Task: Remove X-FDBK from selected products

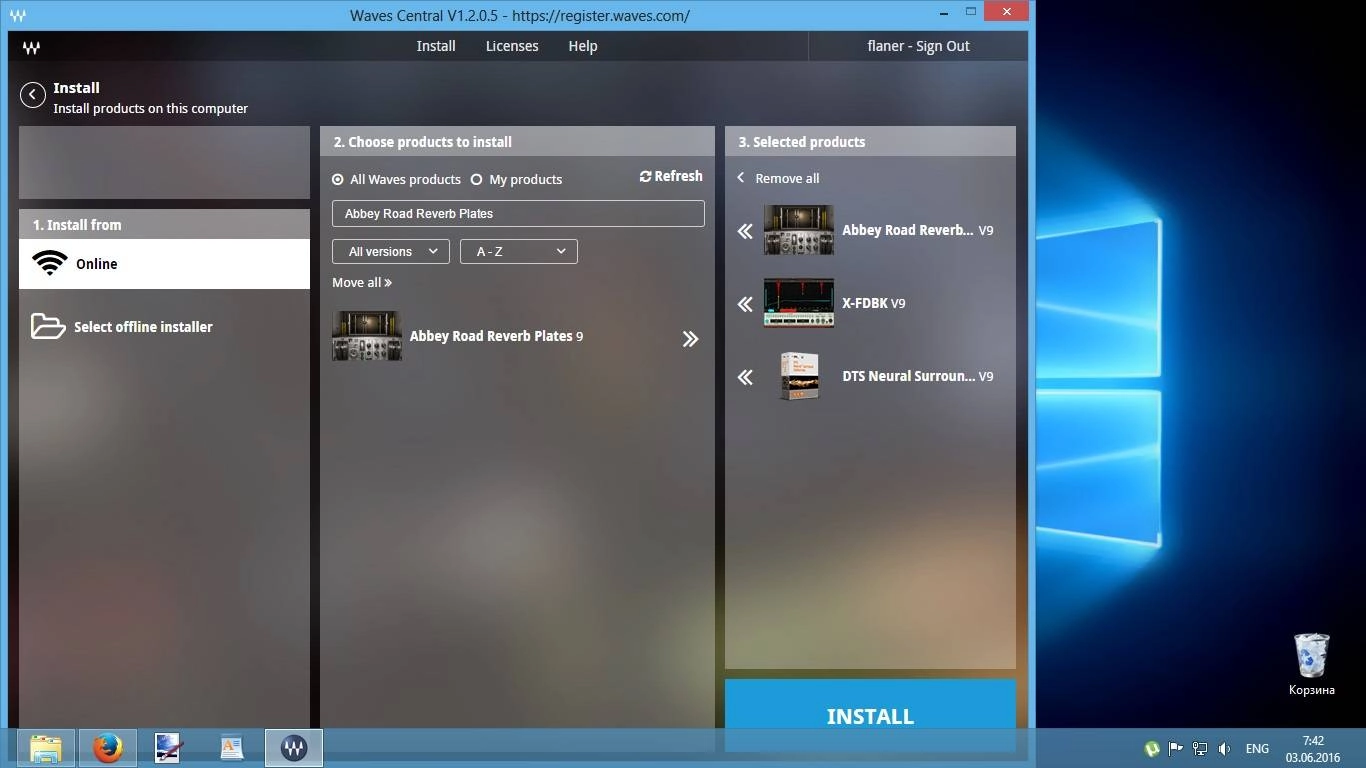Action: 745,304
